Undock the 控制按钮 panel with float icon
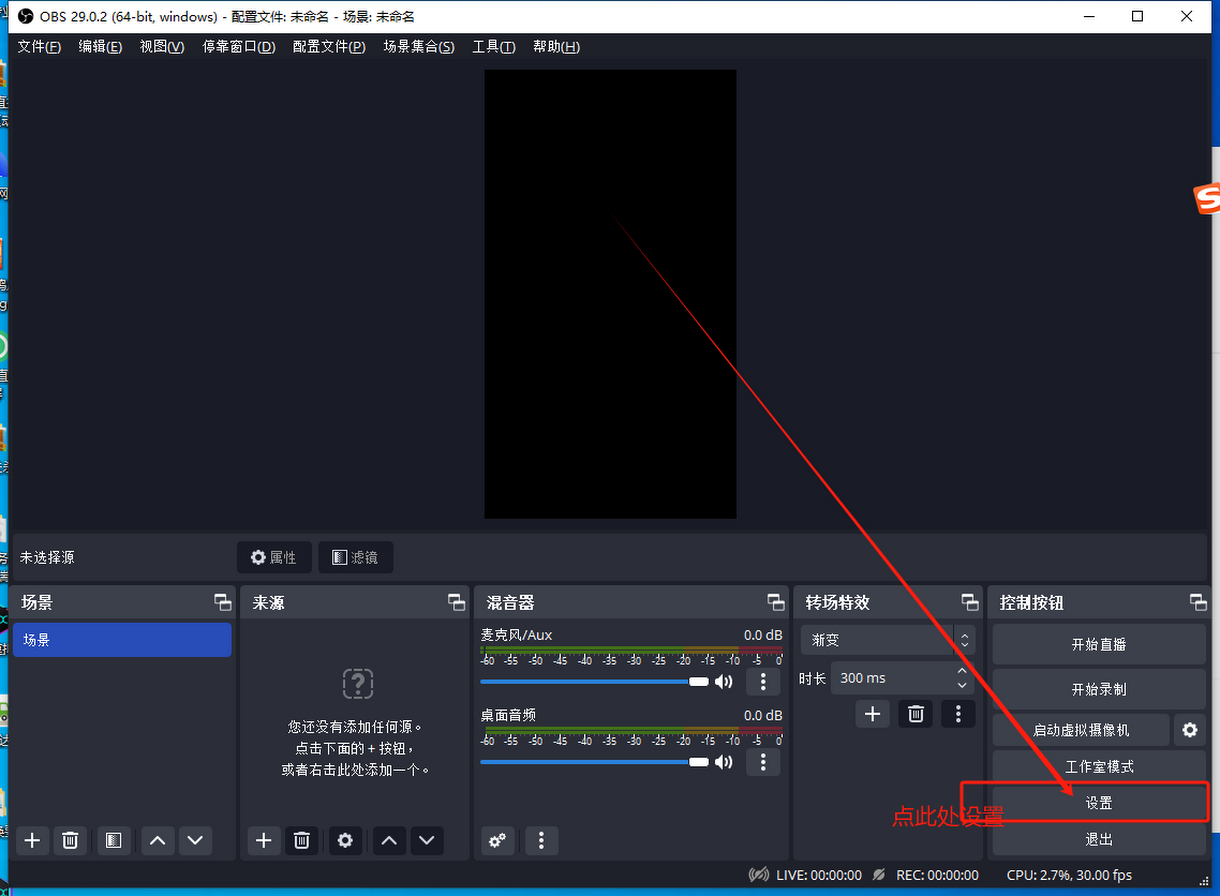The height and width of the screenshot is (896, 1220). pos(1198,602)
